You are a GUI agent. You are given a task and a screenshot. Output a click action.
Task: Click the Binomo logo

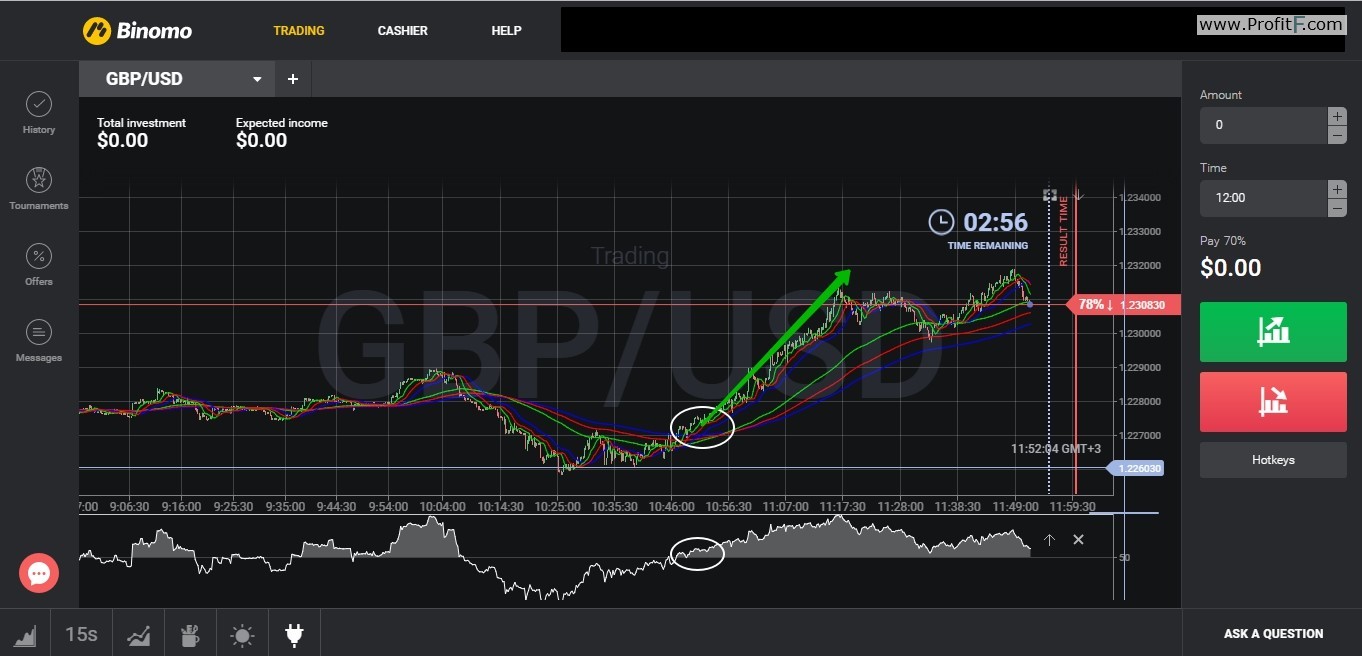[137, 31]
